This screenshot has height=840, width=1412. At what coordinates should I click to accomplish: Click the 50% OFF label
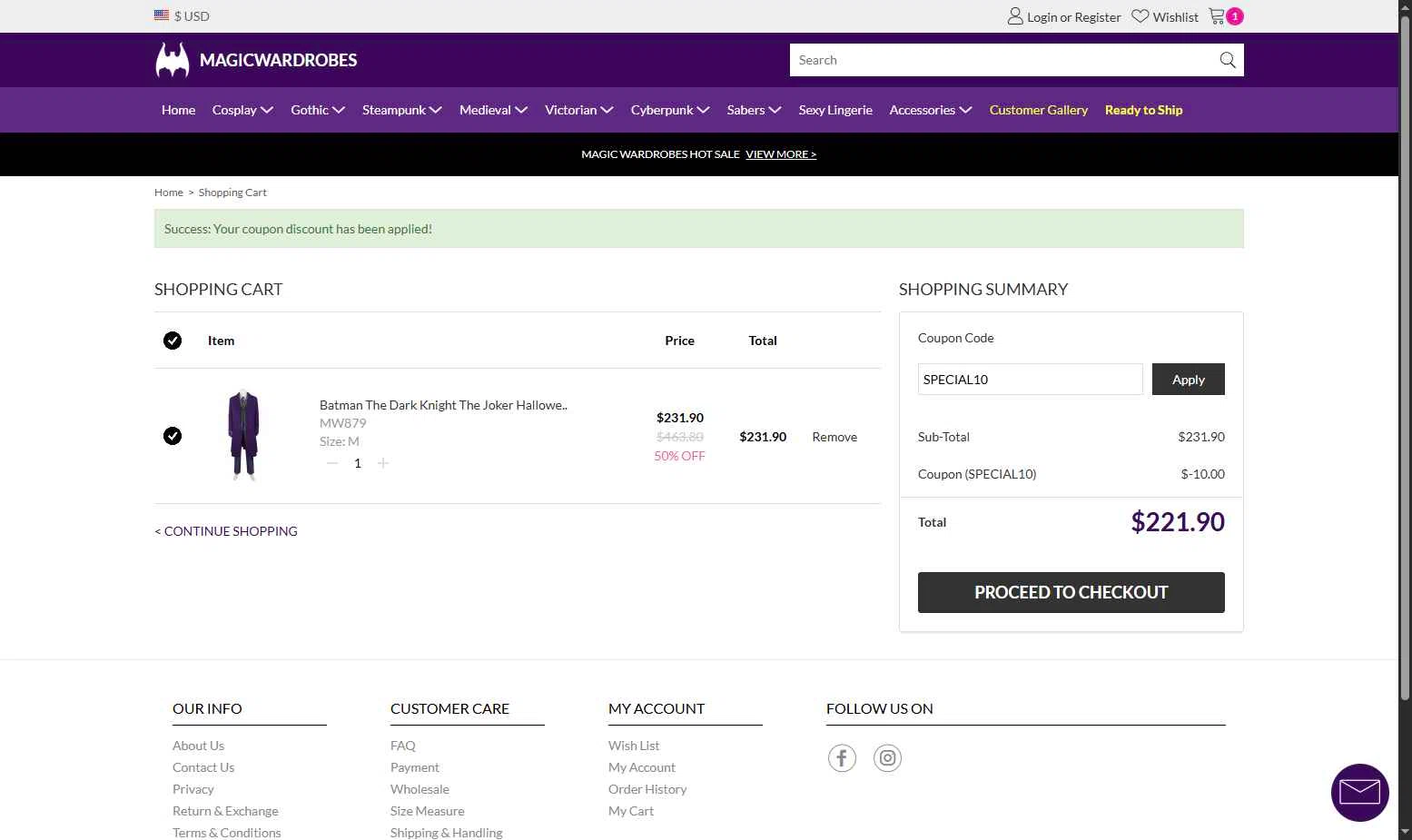coord(679,456)
